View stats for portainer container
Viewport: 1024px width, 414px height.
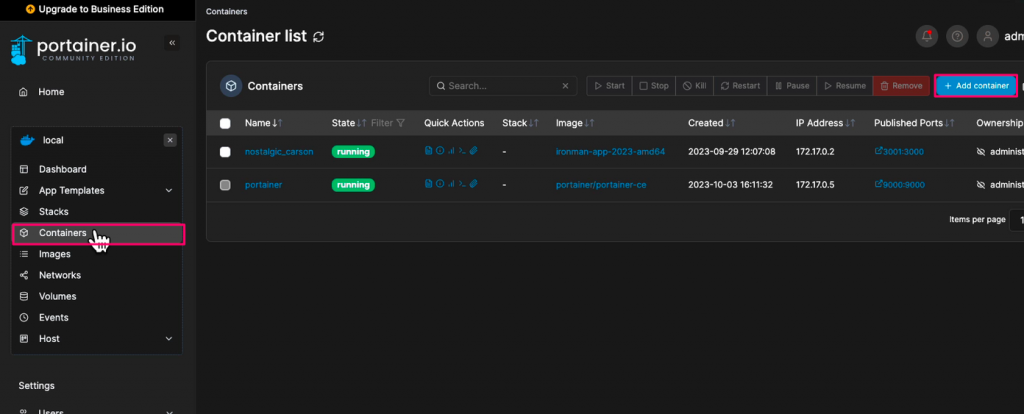coord(451,183)
